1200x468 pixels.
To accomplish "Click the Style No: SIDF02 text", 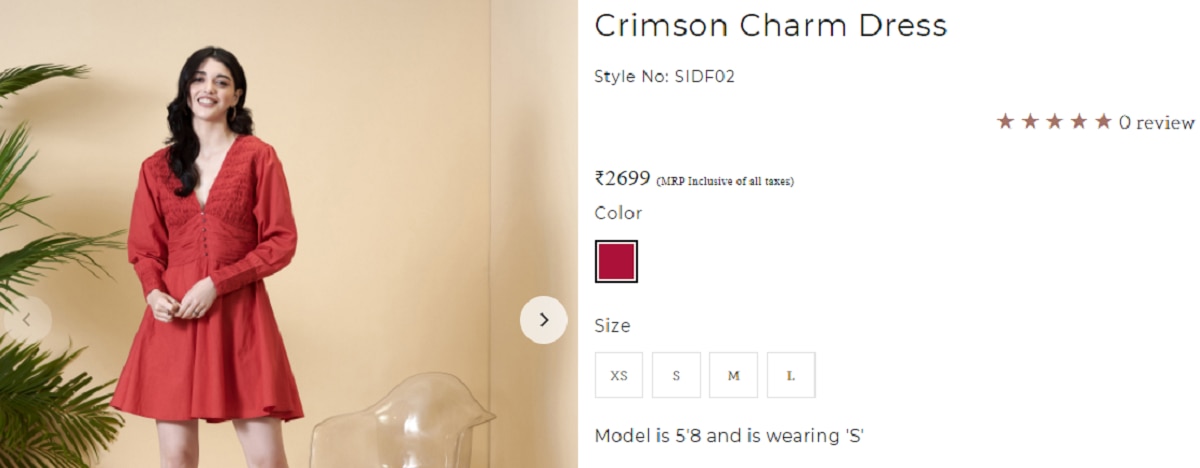I will click(x=664, y=76).
